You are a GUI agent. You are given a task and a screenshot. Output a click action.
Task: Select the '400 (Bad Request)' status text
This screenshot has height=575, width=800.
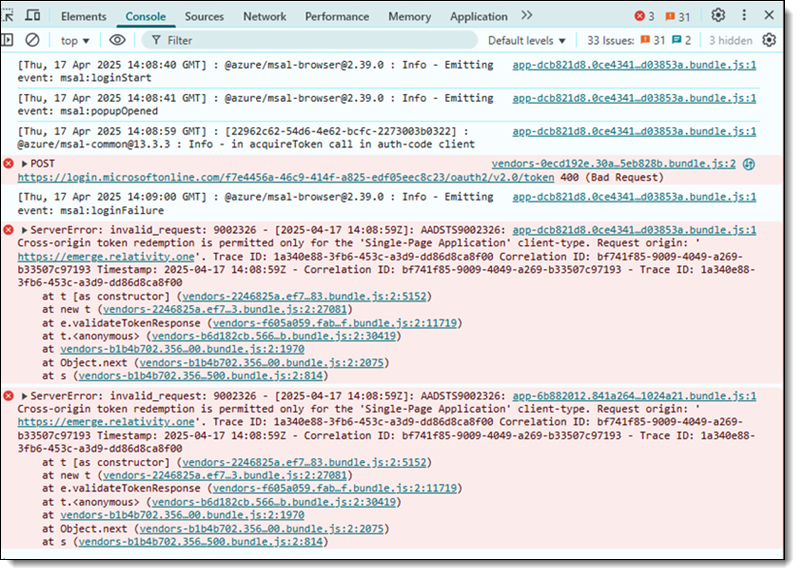612,178
